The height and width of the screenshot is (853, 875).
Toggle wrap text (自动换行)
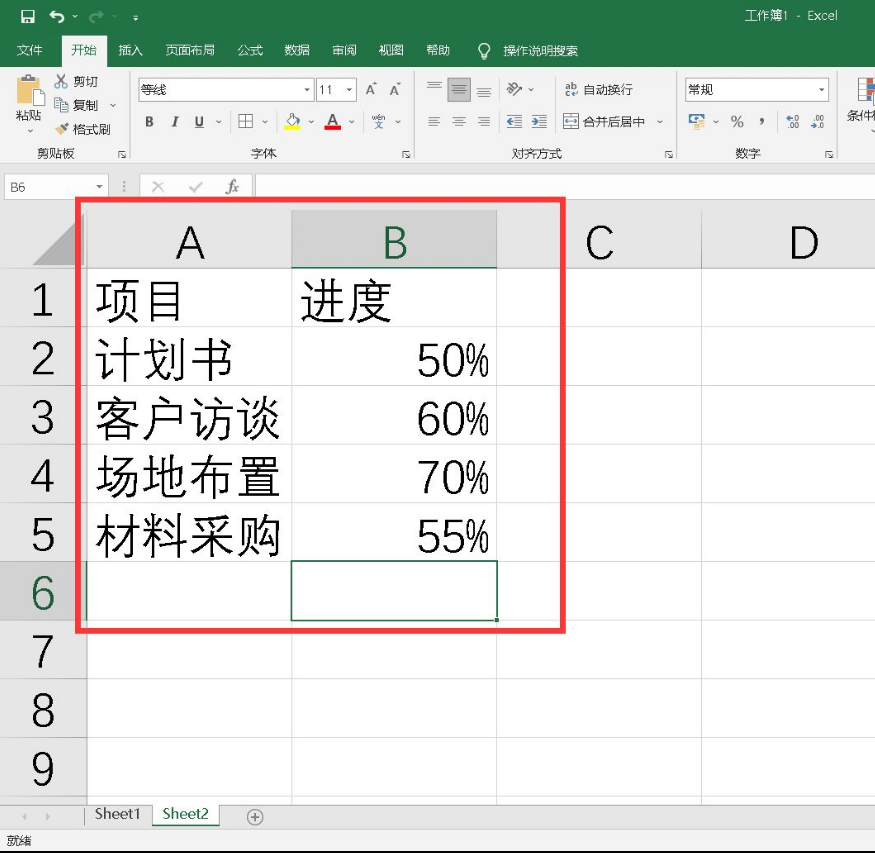pos(598,90)
